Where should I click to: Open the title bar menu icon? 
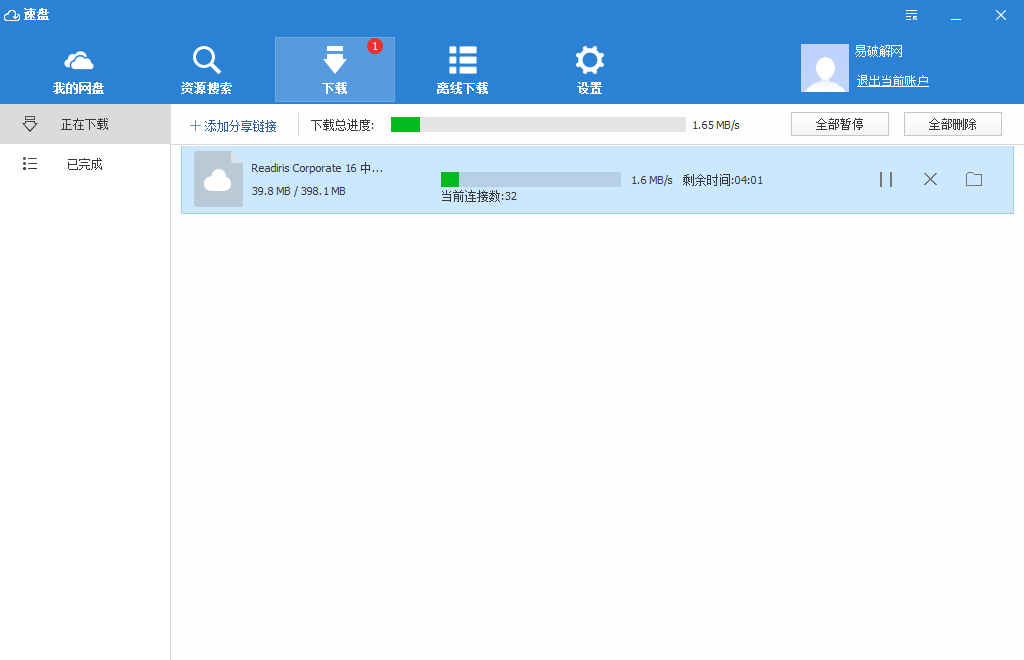[911, 15]
